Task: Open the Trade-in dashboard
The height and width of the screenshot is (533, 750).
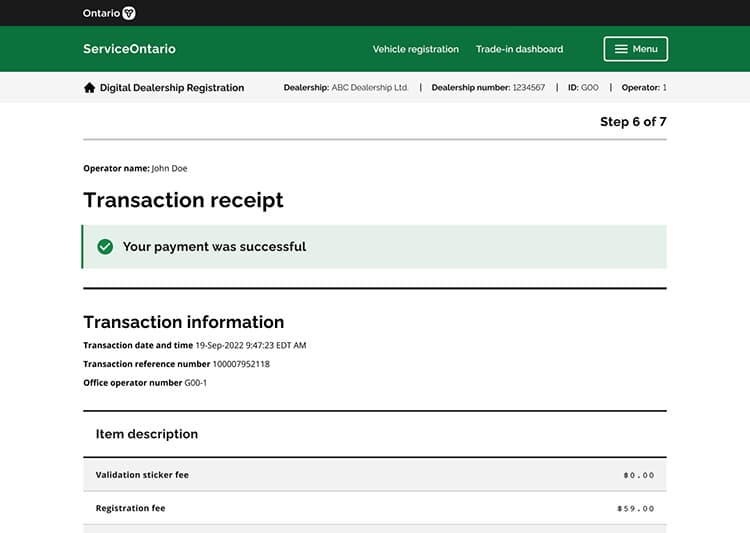Action: pyautogui.click(x=519, y=49)
